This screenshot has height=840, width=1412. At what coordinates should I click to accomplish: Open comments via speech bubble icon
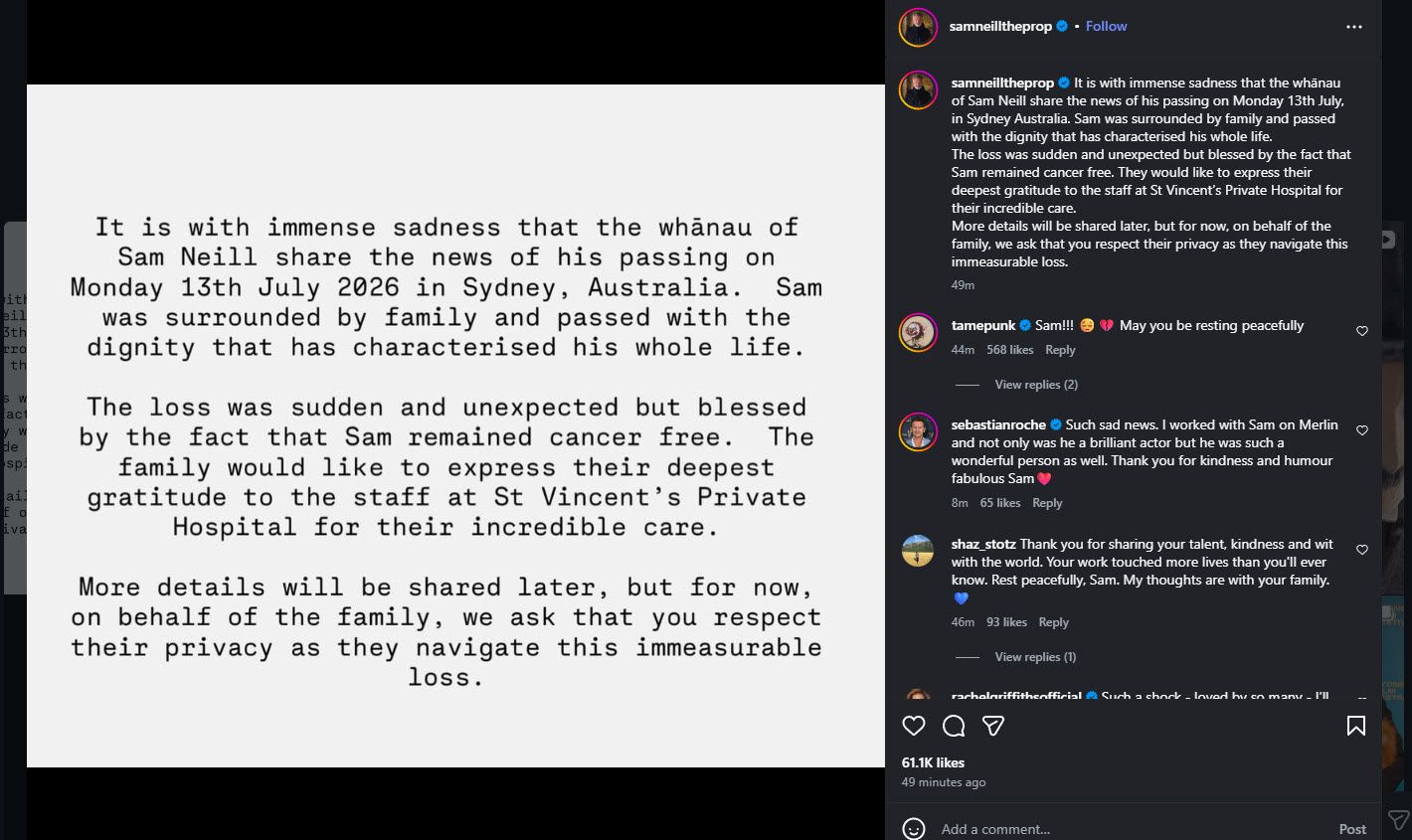click(x=954, y=726)
